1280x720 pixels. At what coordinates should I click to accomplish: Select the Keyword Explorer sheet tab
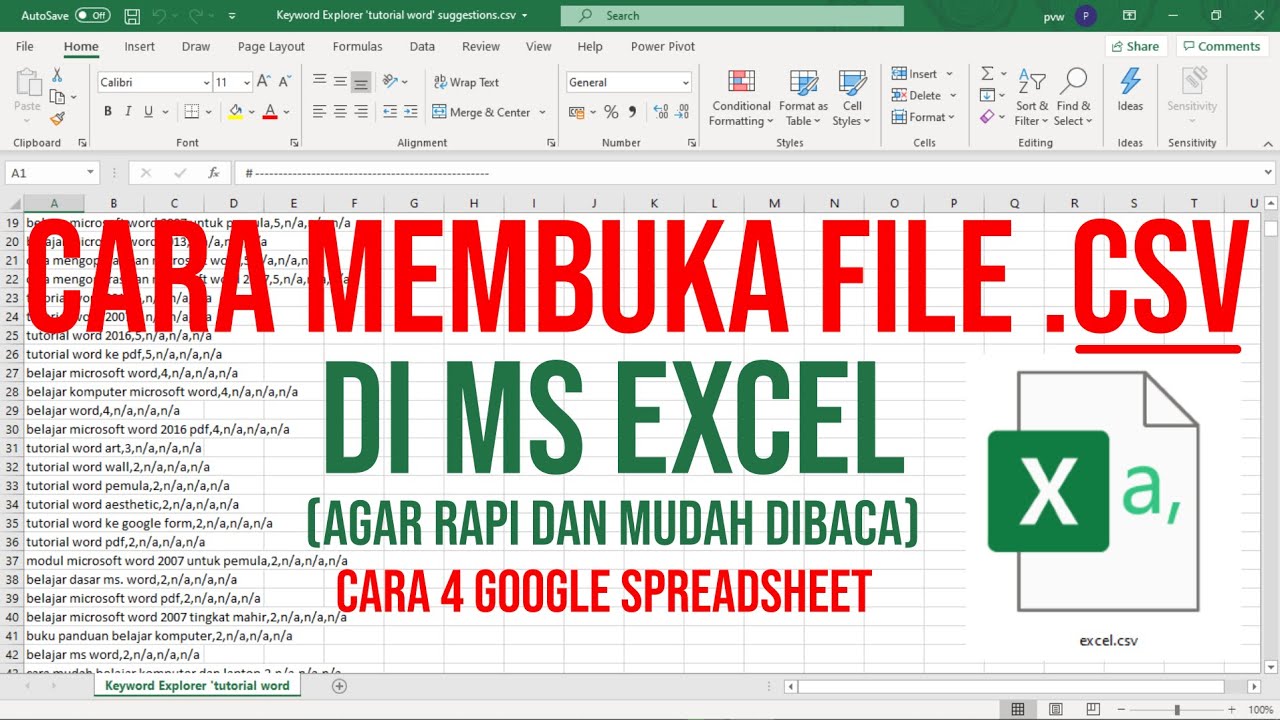(x=197, y=686)
